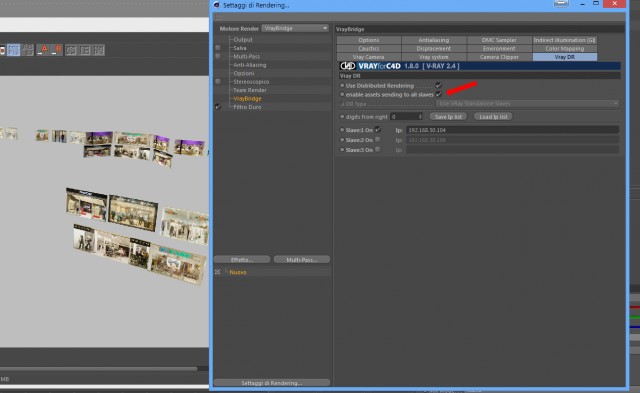Screen dimensions: 640x393
Task: Uncheck Use Distributed Rendering
Action: 439,85
